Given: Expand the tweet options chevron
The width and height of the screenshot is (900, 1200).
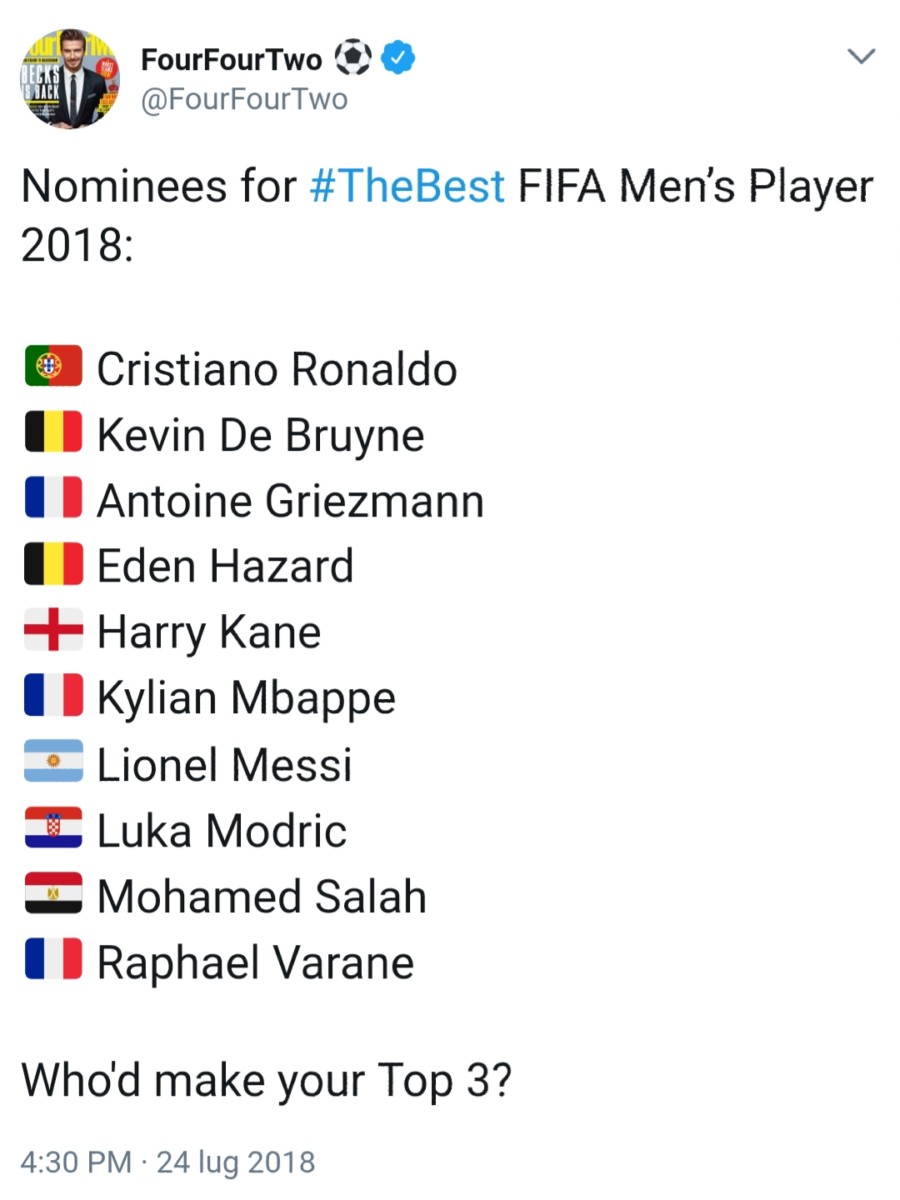Looking at the screenshot, I should (x=861, y=58).
